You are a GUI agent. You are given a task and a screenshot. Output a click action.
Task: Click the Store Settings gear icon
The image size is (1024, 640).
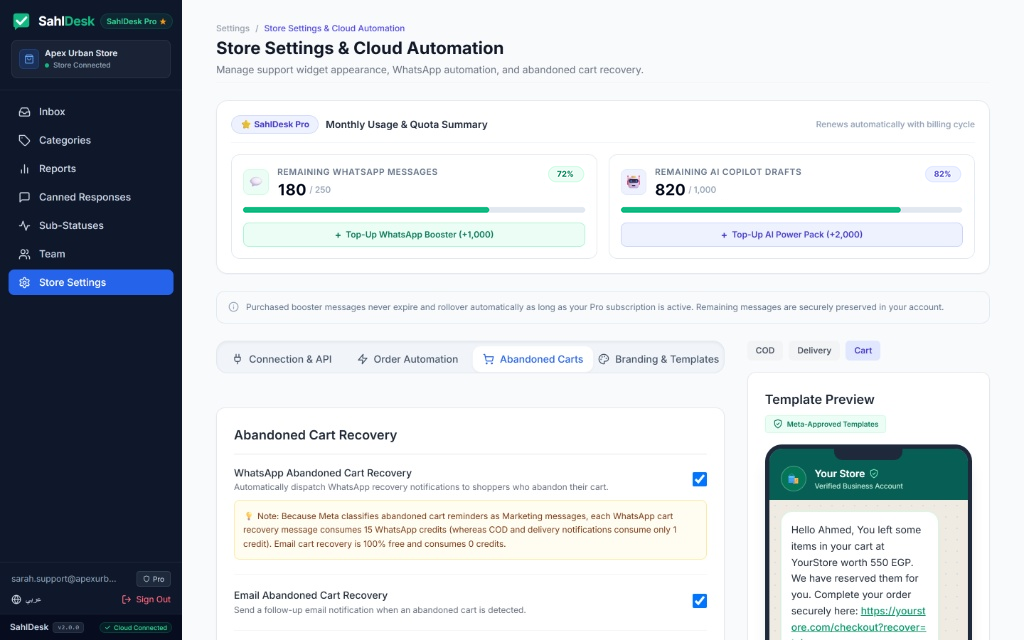pyautogui.click(x=24, y=282)
